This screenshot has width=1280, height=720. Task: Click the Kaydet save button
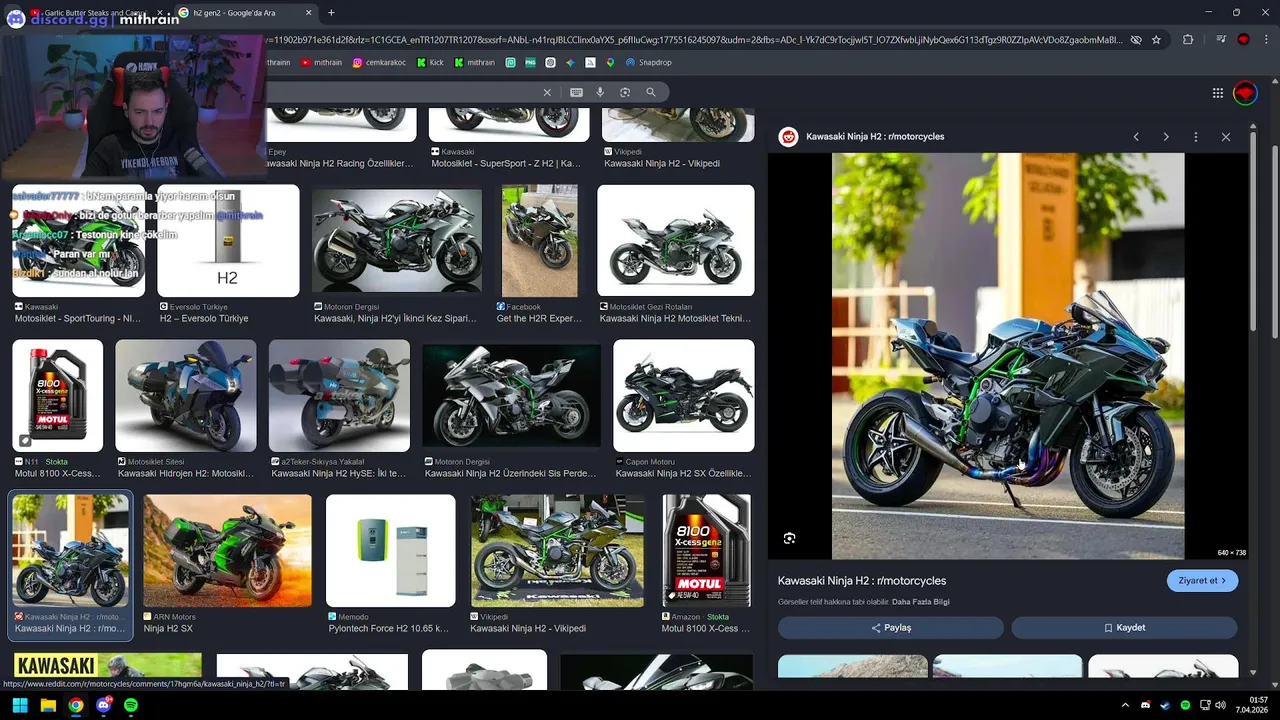pyautogui.click(x=1124, y=627)
